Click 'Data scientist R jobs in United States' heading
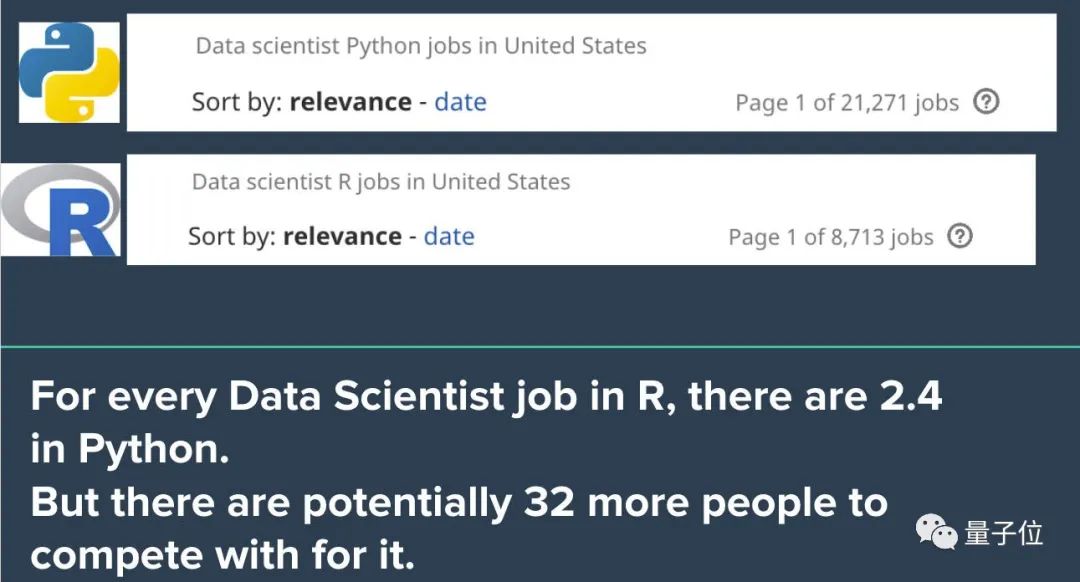The height and width of the screenshot is (582, 1080). tap(380, 182)
